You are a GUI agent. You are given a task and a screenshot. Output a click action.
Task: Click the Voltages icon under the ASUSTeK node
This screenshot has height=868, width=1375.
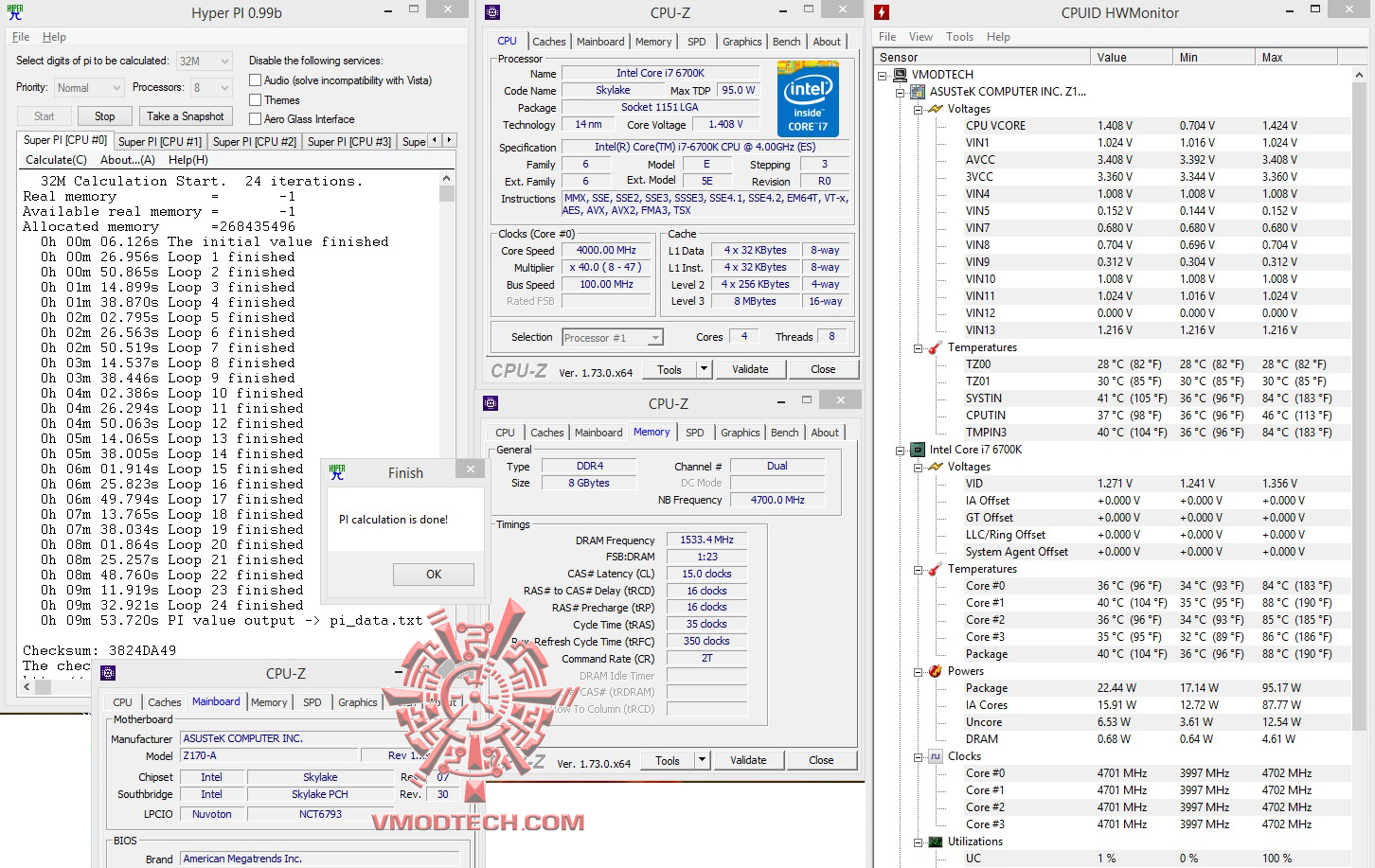coord(936,109)
